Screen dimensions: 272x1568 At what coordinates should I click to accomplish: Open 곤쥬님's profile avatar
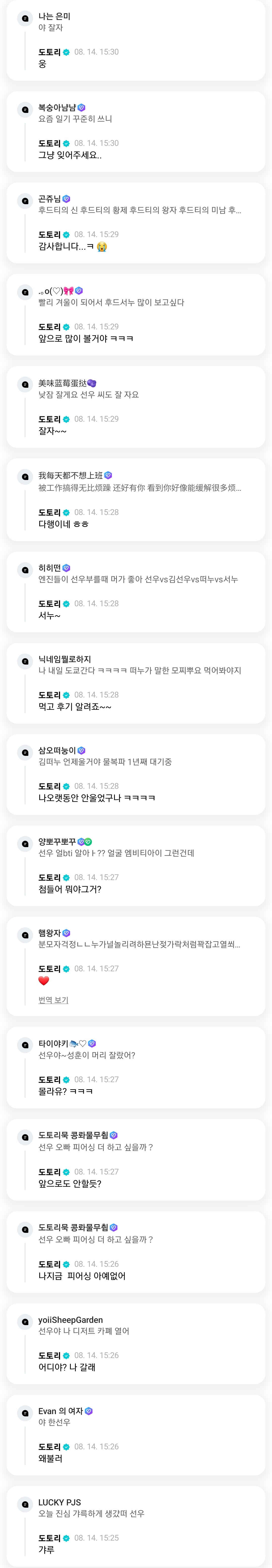click(x=25, y=201)
